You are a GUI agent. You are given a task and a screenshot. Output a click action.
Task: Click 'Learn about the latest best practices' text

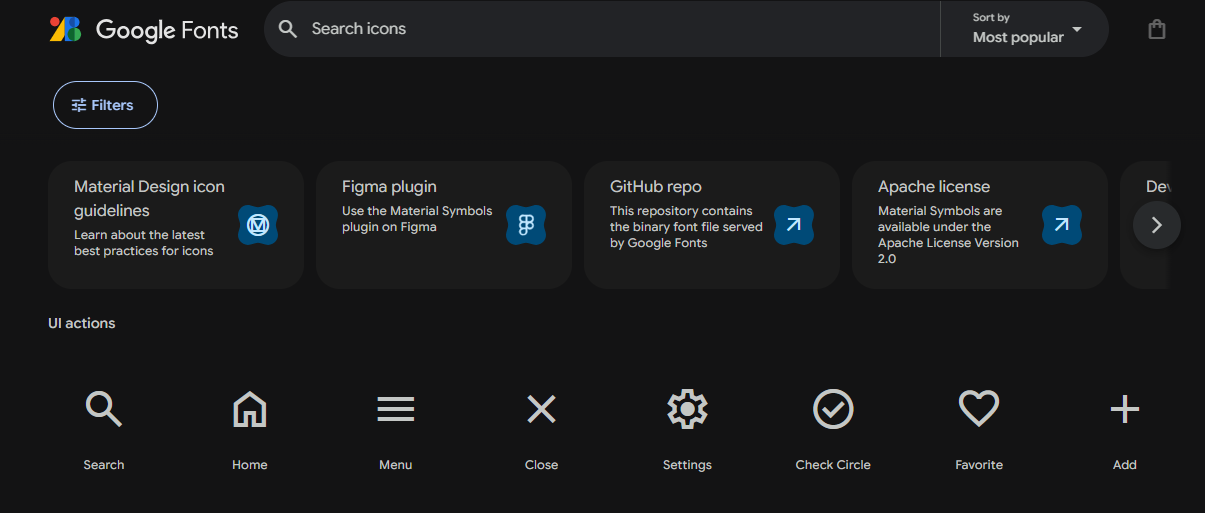click(x=144, y=243)
